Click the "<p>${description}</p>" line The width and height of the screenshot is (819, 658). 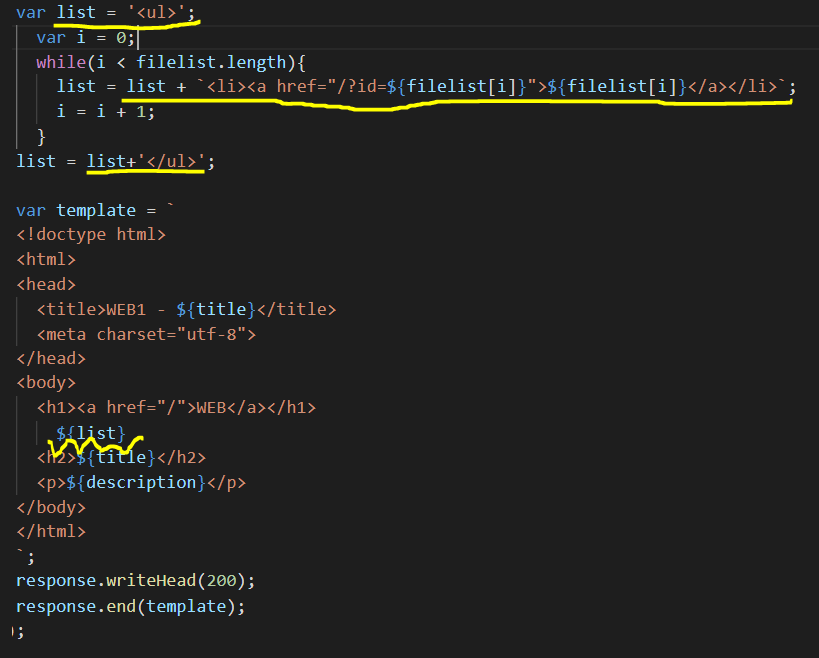(x=141, y=483)
